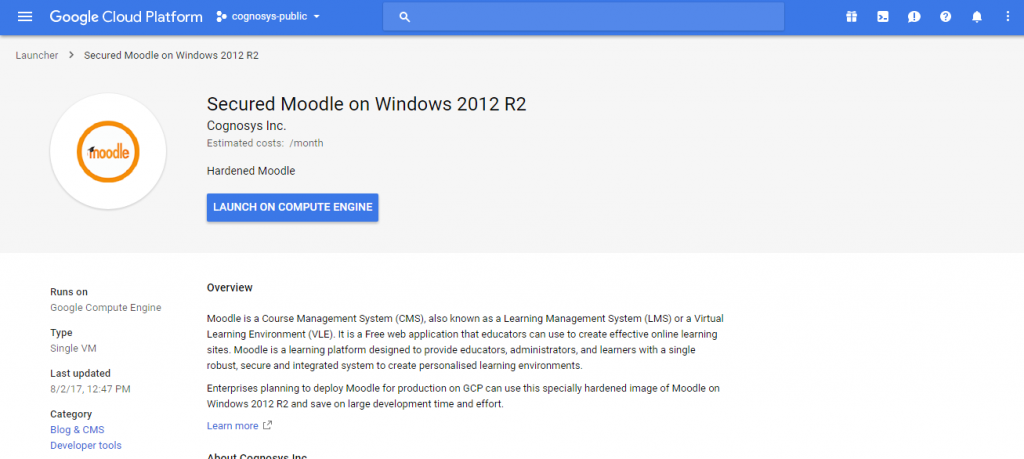Screen dimensions: 1024x459
Task: Open the hamburger navigation menu
Action: point(25,17)
